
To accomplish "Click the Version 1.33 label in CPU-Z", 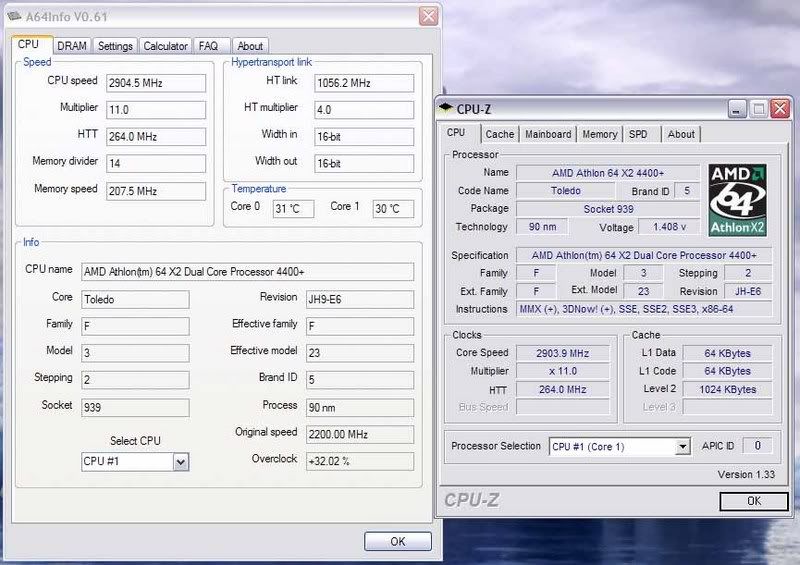I will 746,475.
